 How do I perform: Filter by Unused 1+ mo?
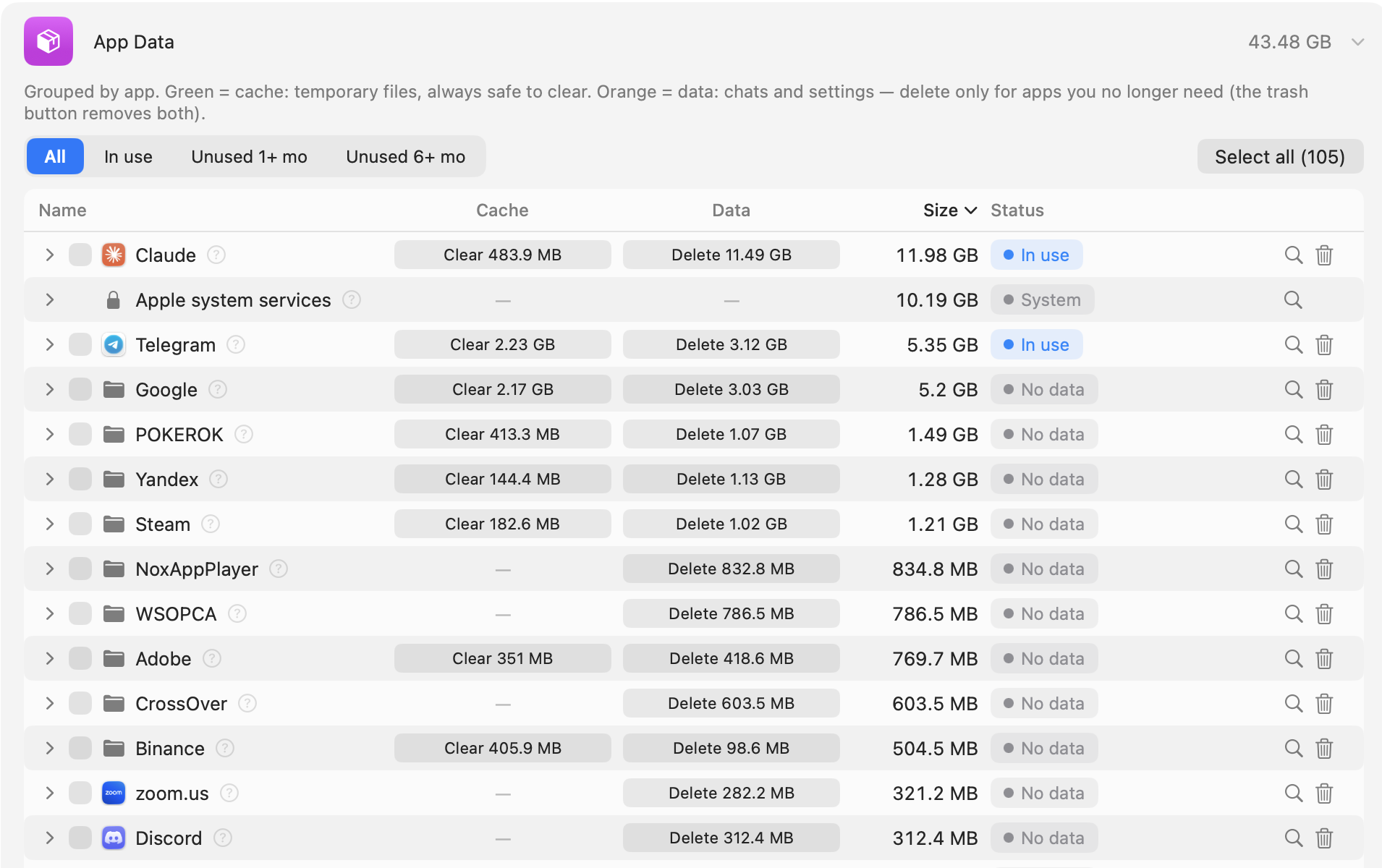click(x=249, y=156)
